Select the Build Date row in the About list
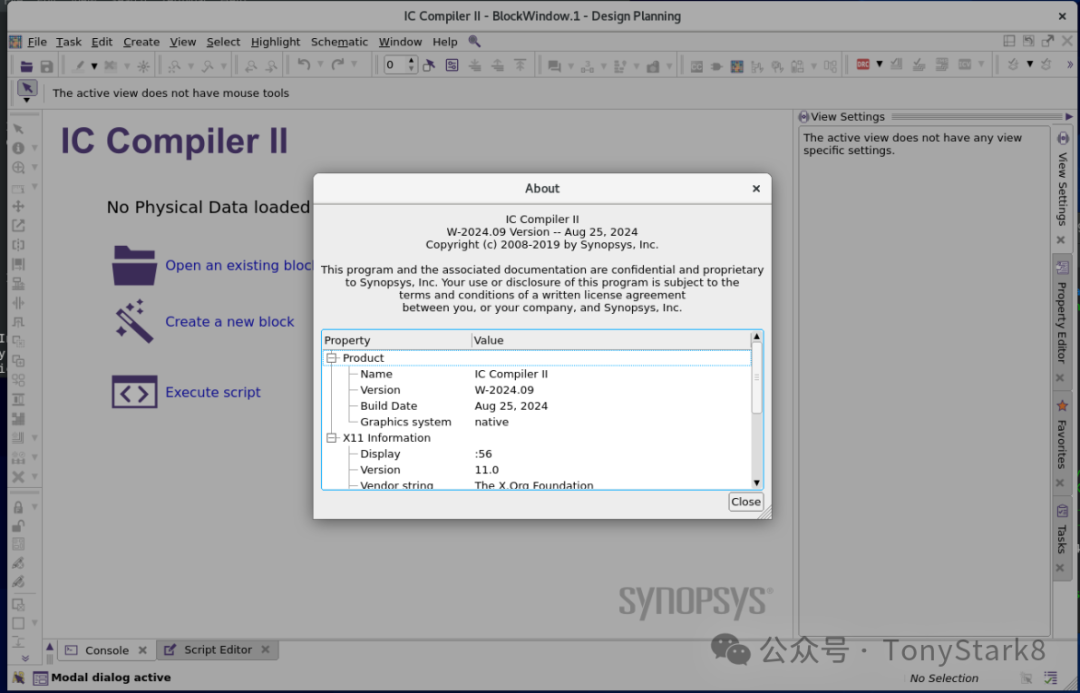 point(537,406)
